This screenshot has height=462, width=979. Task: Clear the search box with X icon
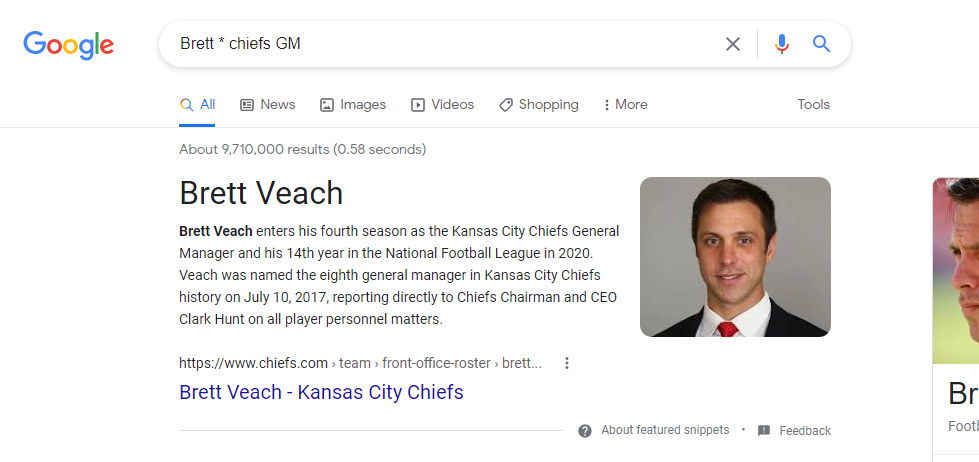click(x=733, y=44)
